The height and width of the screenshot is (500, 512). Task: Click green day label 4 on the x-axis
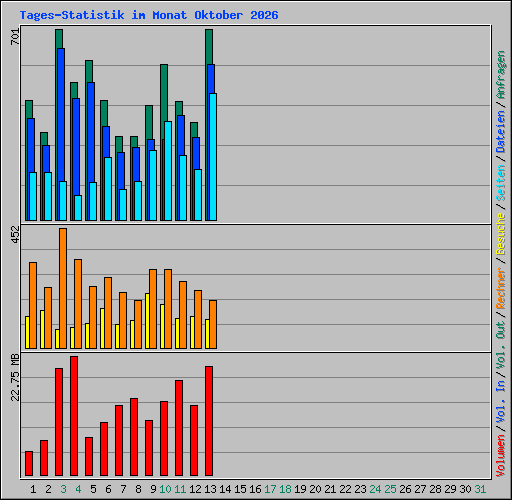78,489
